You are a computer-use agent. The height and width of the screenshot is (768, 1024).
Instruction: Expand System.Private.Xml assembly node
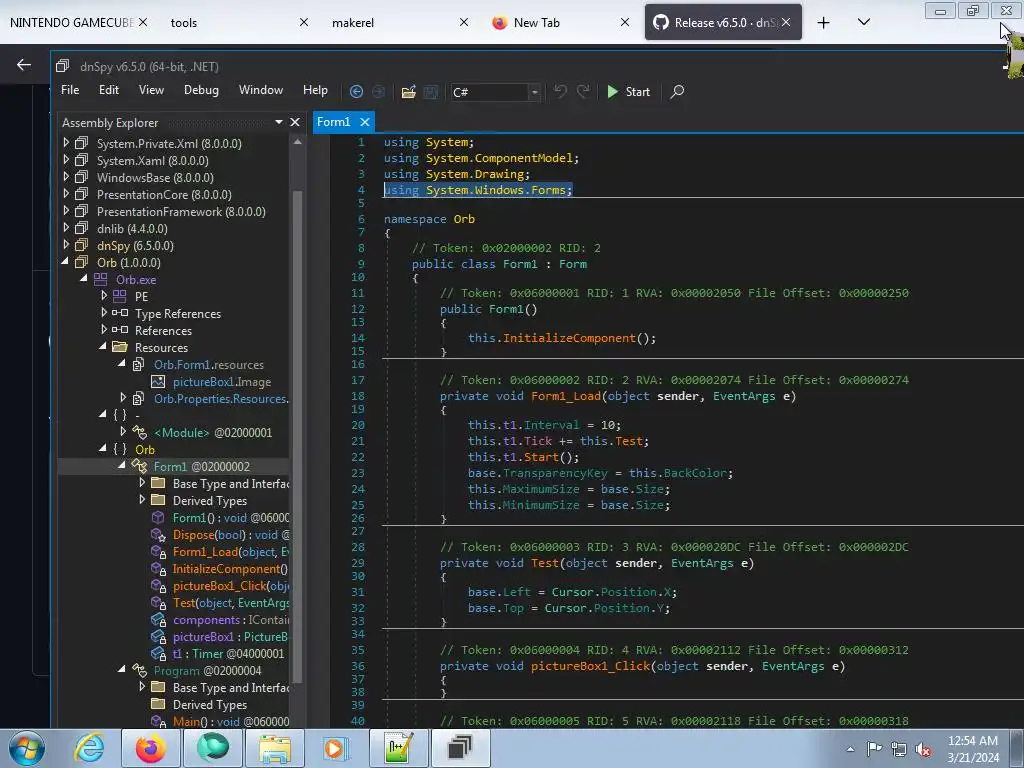66,143
